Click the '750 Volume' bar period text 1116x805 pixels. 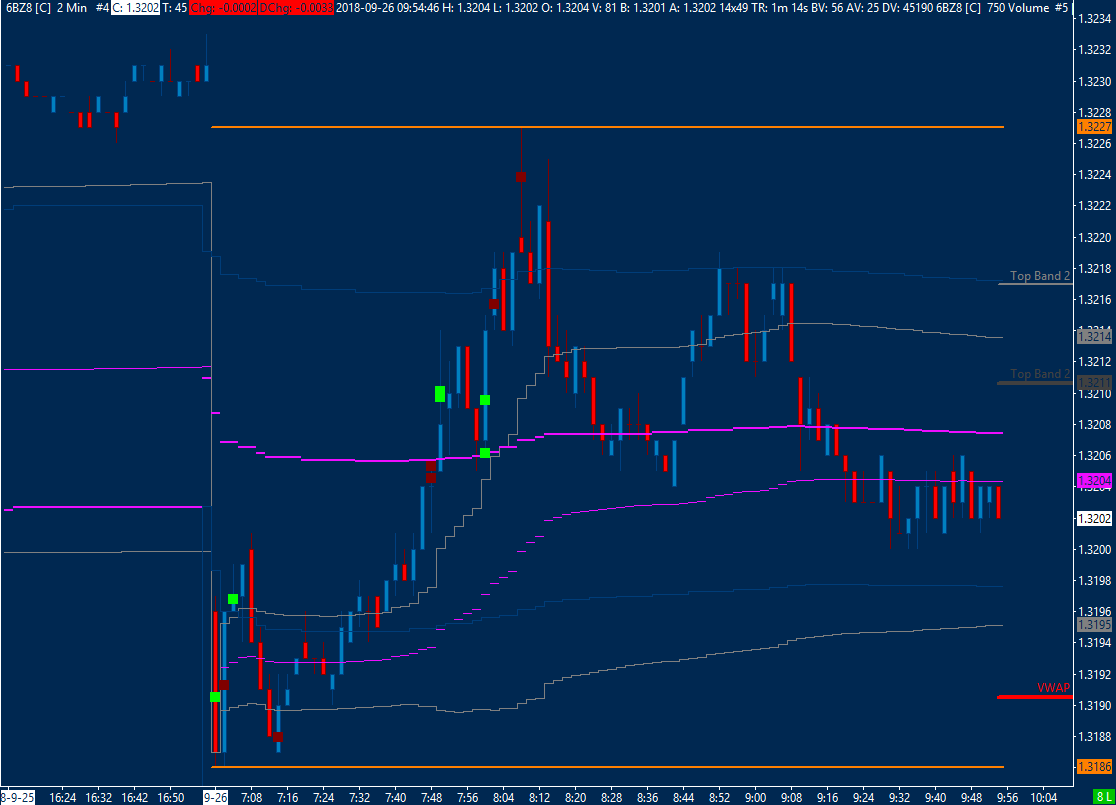(x=1018, y=8)
